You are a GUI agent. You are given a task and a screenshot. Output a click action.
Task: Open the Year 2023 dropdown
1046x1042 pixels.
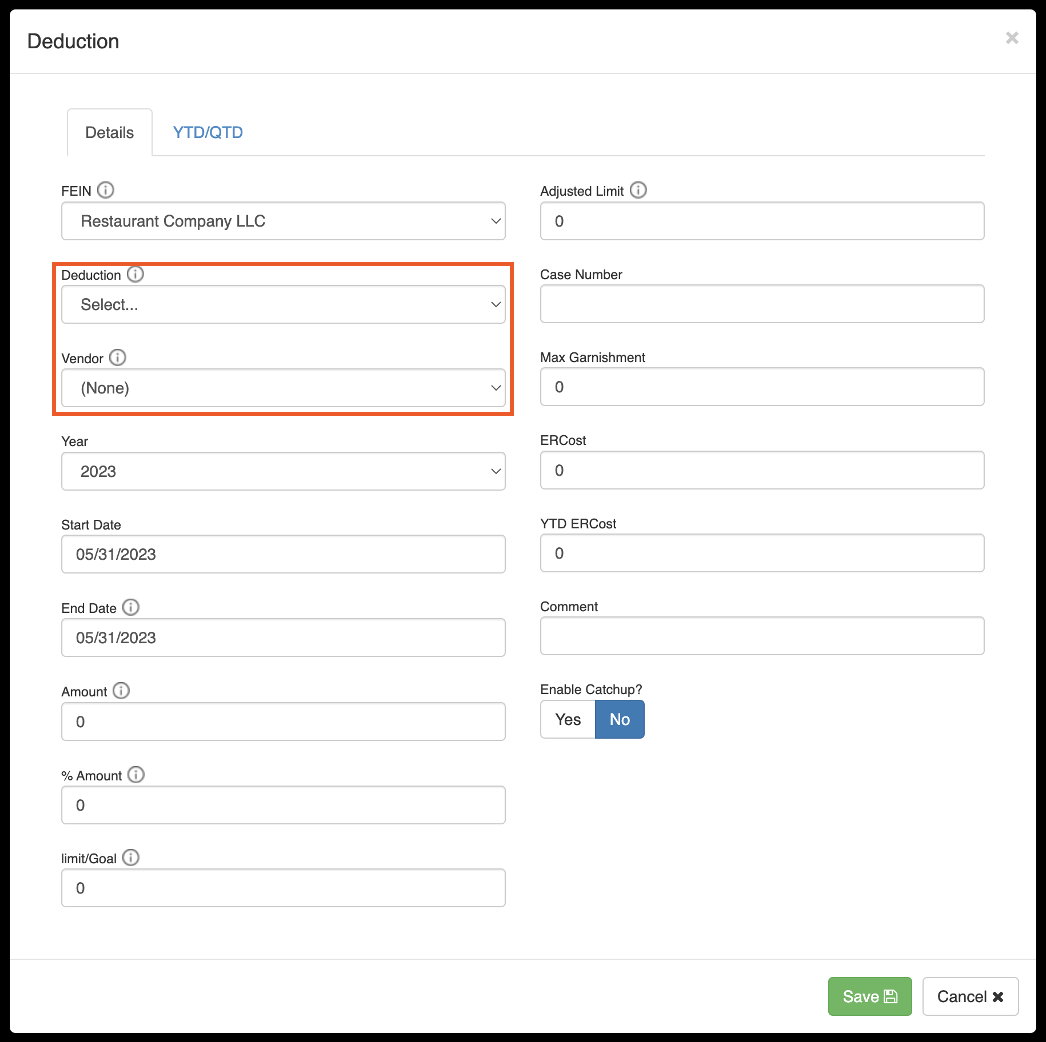(x=283, y=471)
